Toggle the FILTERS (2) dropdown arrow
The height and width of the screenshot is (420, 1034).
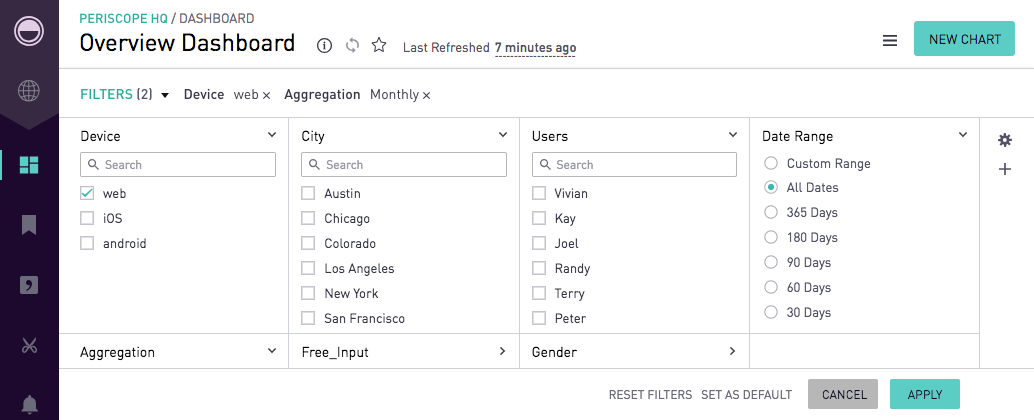[165, 95]
